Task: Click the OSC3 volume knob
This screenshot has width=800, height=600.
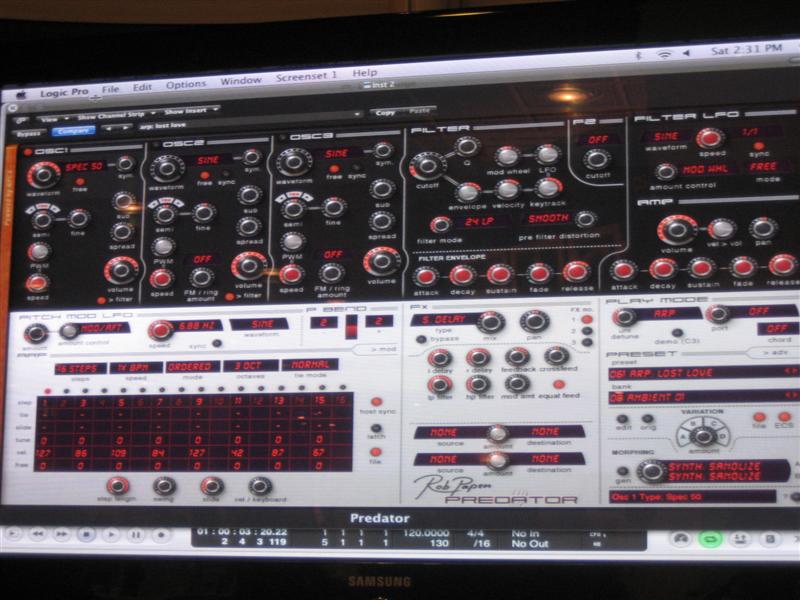Action: coord(382,261)
